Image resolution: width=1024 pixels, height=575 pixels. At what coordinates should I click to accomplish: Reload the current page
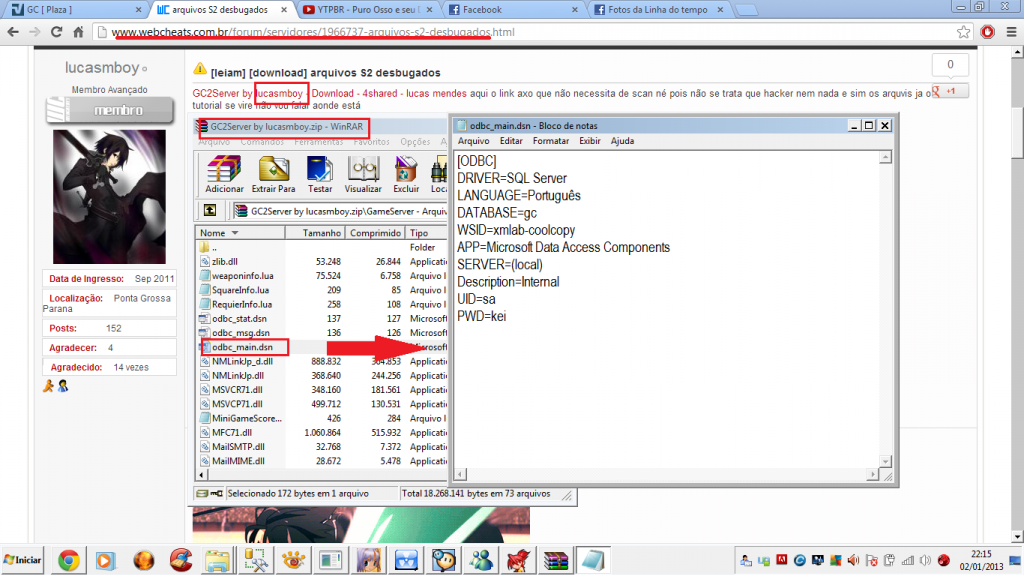tap(56, 32)
